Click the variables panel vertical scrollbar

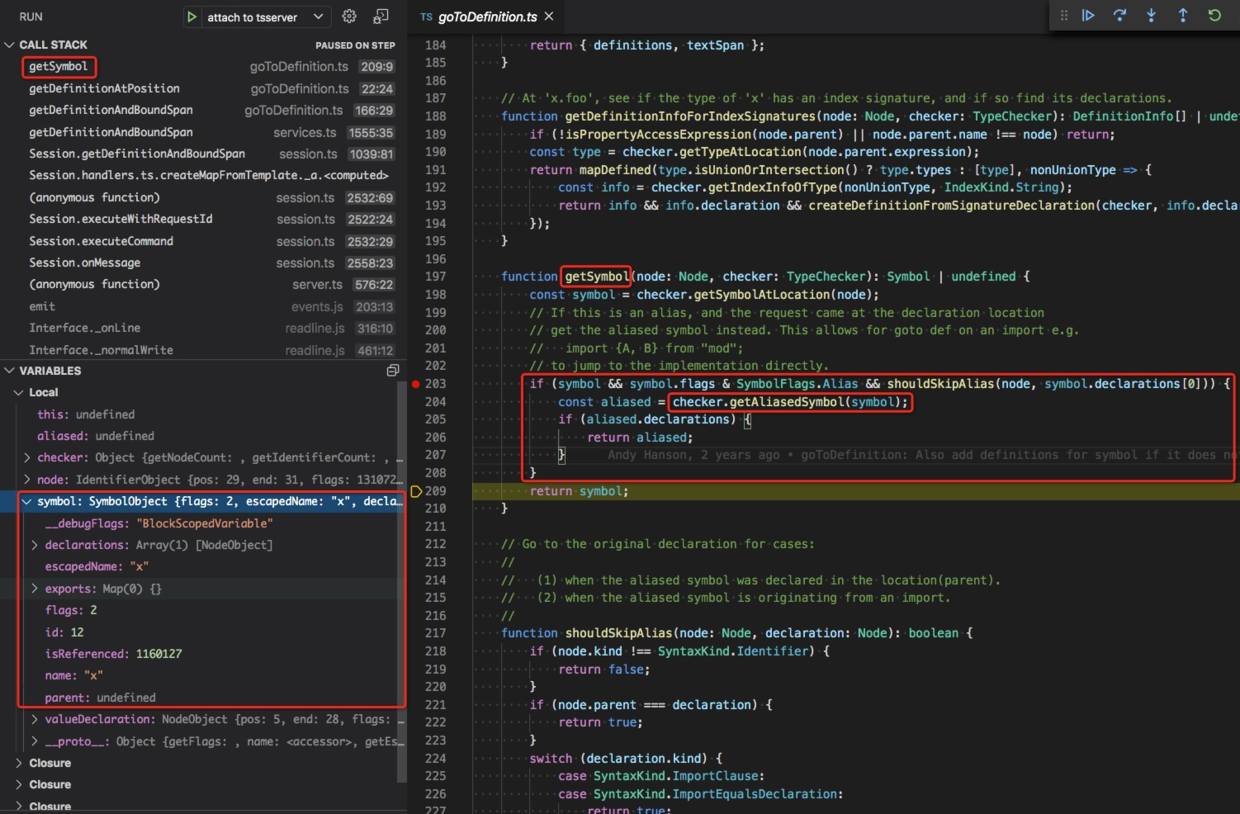tap(403, 580)
